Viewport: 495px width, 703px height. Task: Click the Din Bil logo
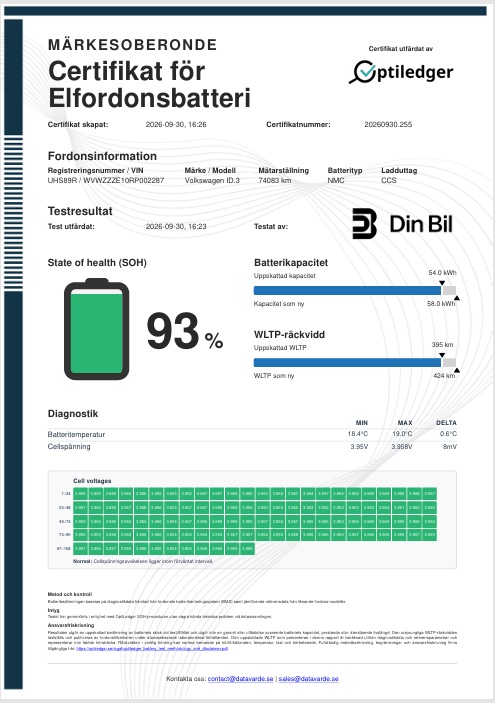point(402,223)
